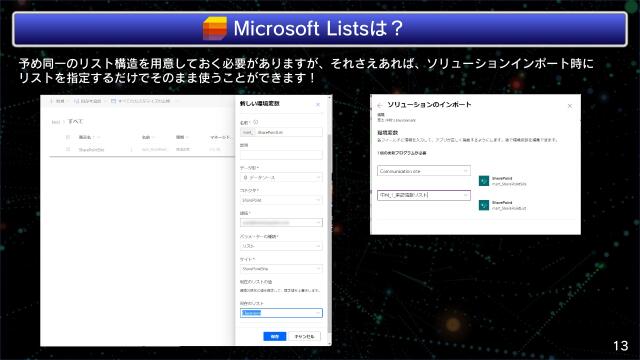Click the 新しい環境変数 panel scrollbar
Image resolution: width=640 pixels, height=360 pixels.
[329, 233]
